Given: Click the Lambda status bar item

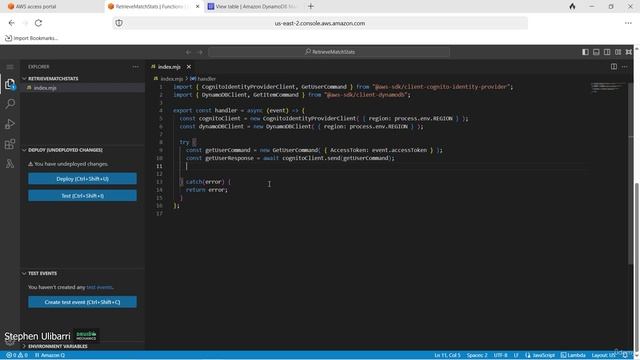Looking at the screenshot, I should coord(573,355).
